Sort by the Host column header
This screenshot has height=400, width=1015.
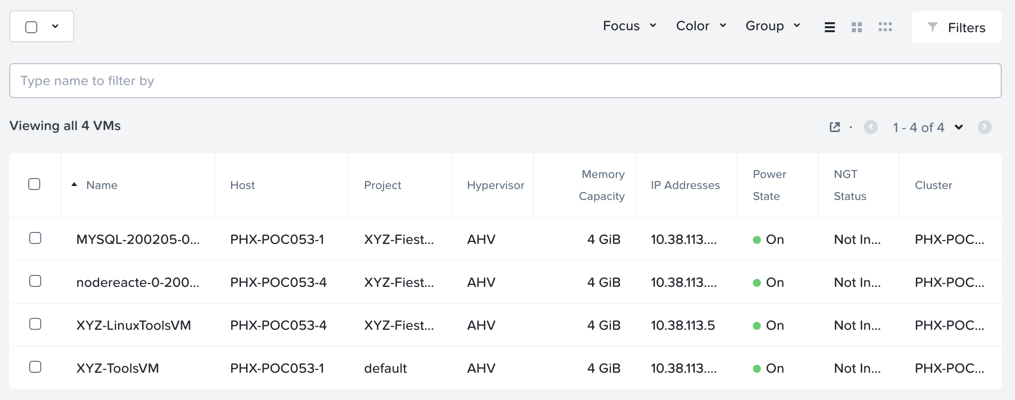(242, 185)
